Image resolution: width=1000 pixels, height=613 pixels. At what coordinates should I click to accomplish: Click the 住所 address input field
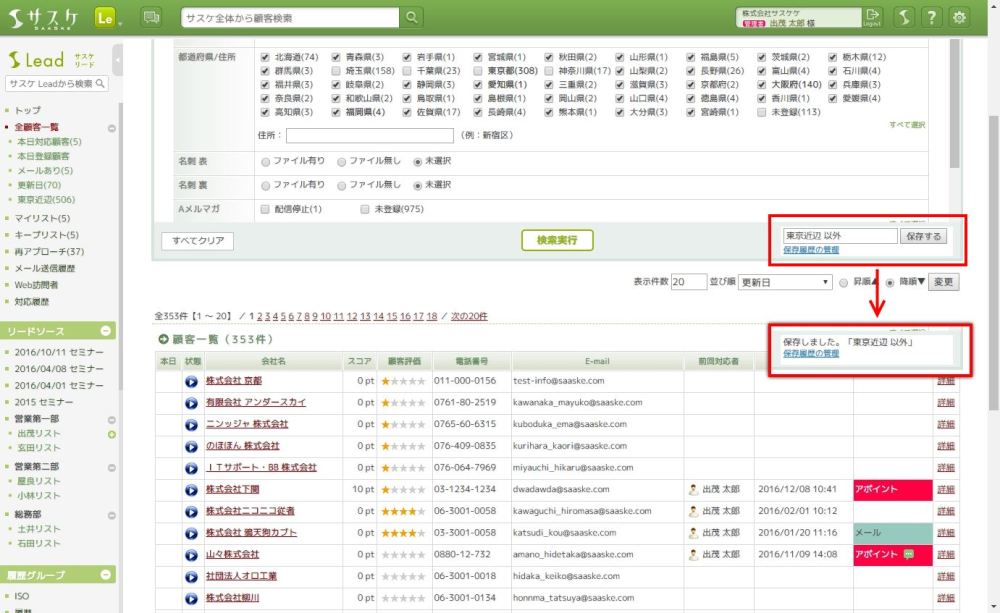370,135
